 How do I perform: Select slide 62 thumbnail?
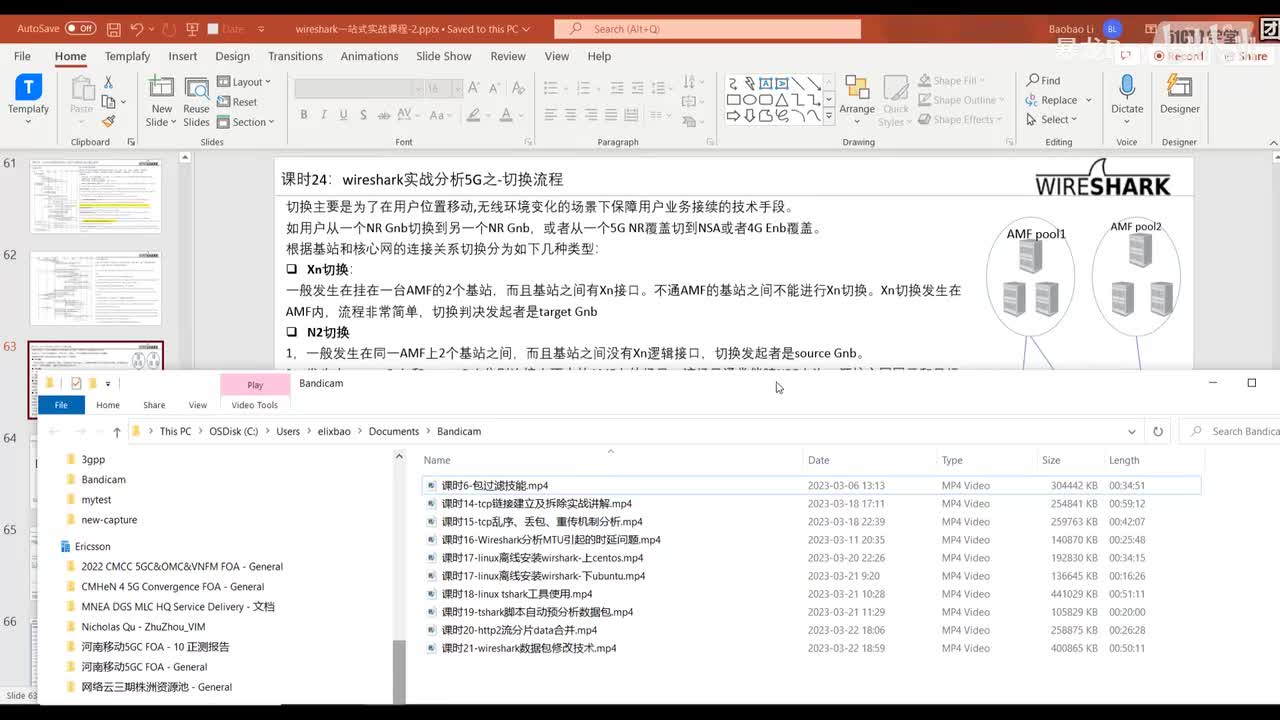click(95, 287)
